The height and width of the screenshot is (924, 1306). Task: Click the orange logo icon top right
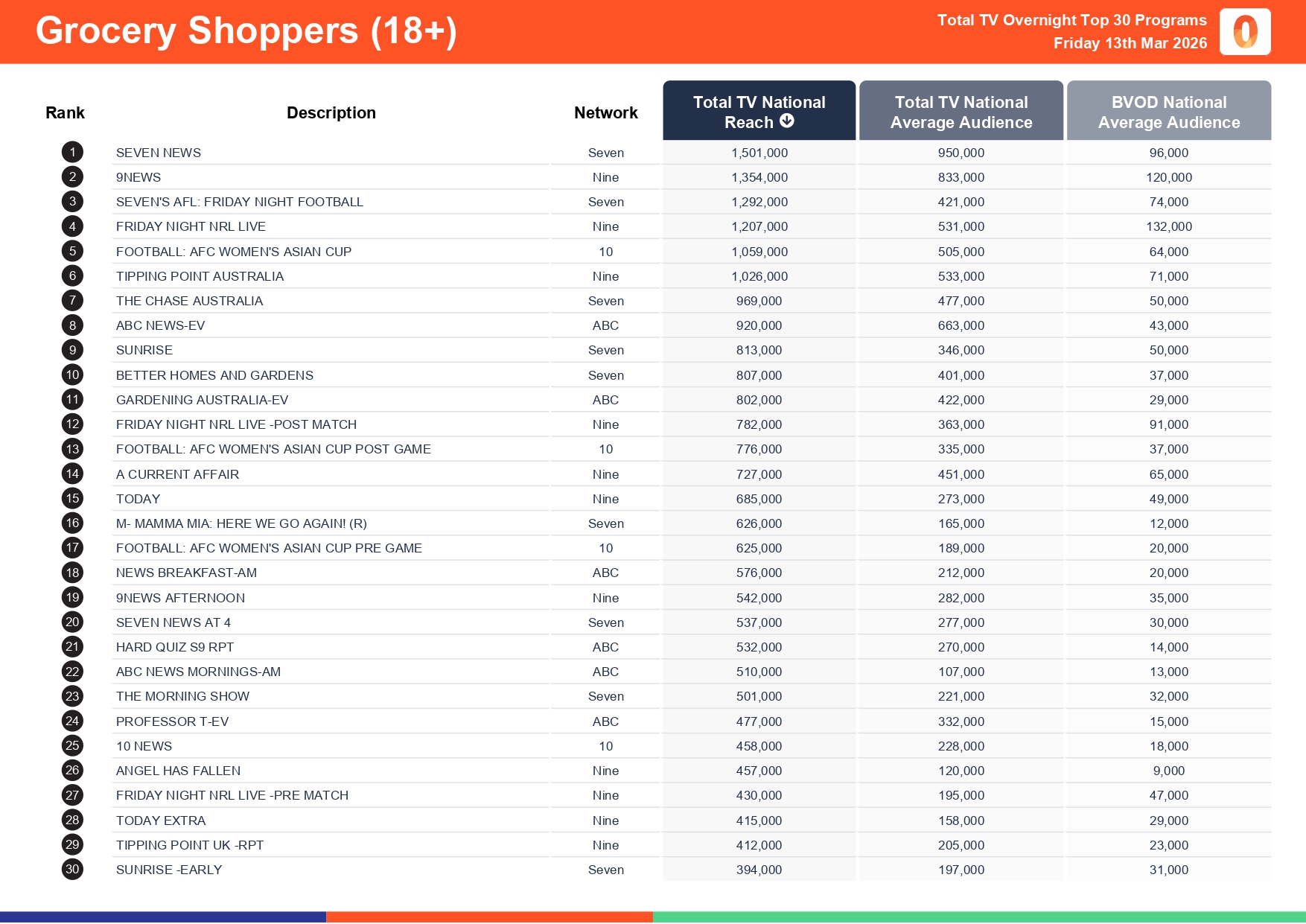tap(1245, 32)
